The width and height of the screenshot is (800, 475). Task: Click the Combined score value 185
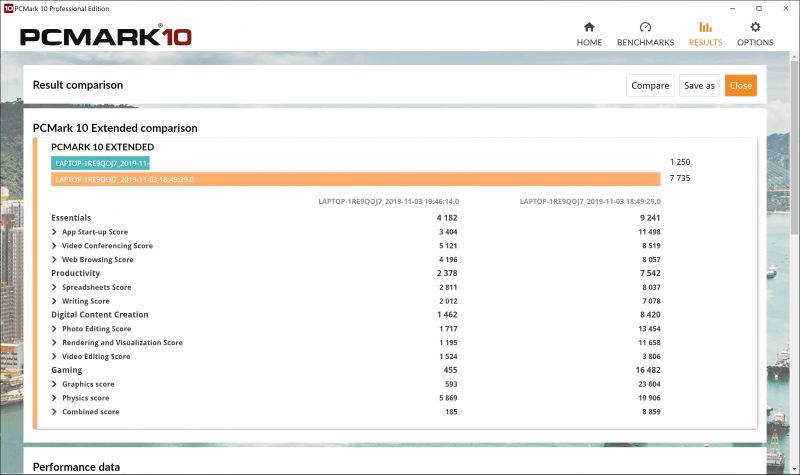click(451, 411)
